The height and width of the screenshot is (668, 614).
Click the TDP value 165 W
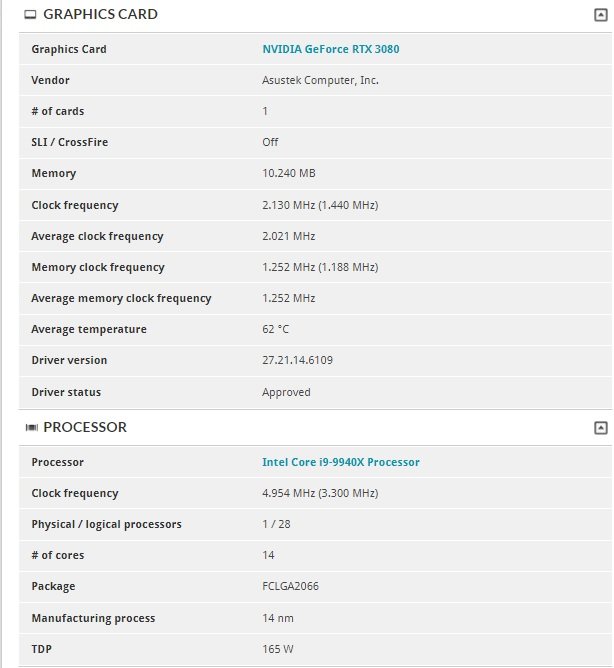[277, 649]
